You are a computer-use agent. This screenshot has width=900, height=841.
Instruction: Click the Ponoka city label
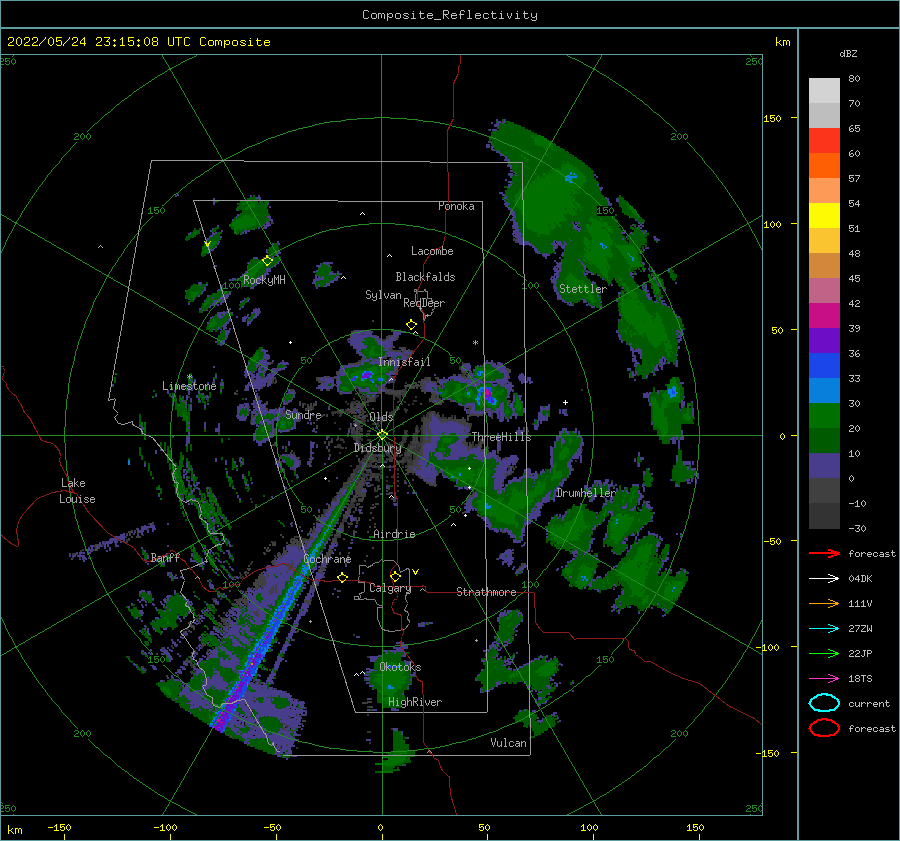click(x=456, y=206)
